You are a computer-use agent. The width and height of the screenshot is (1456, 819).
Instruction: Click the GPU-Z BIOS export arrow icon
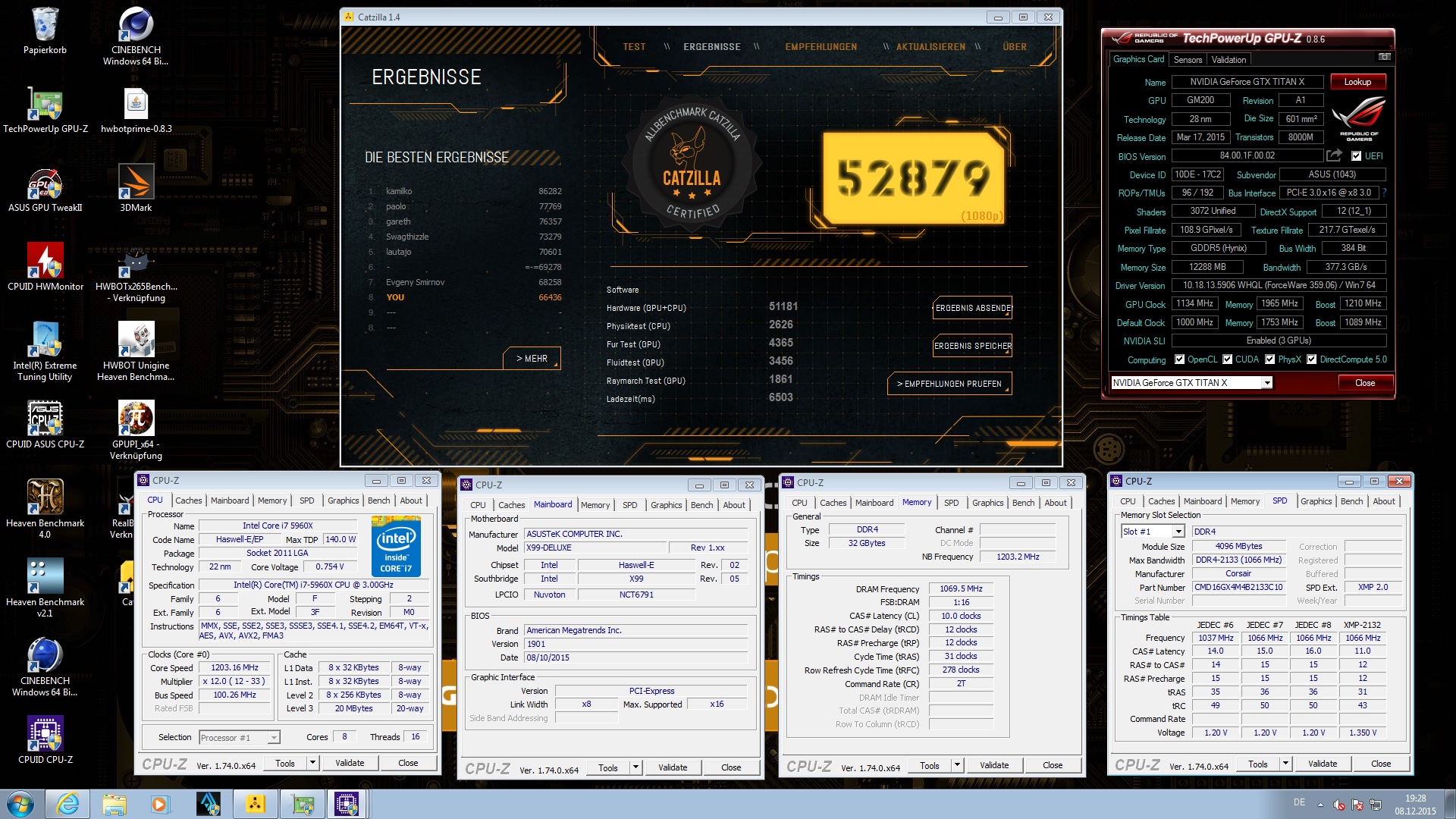[1334, 155]
